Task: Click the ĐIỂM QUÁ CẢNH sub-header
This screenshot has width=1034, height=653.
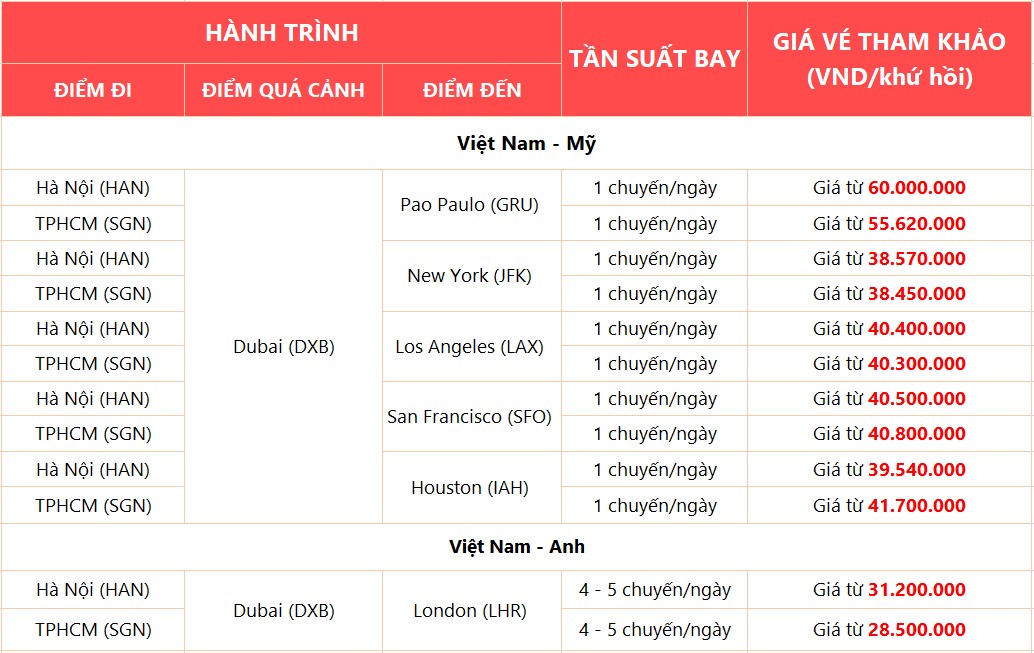Action: click(x=284, y=90)
